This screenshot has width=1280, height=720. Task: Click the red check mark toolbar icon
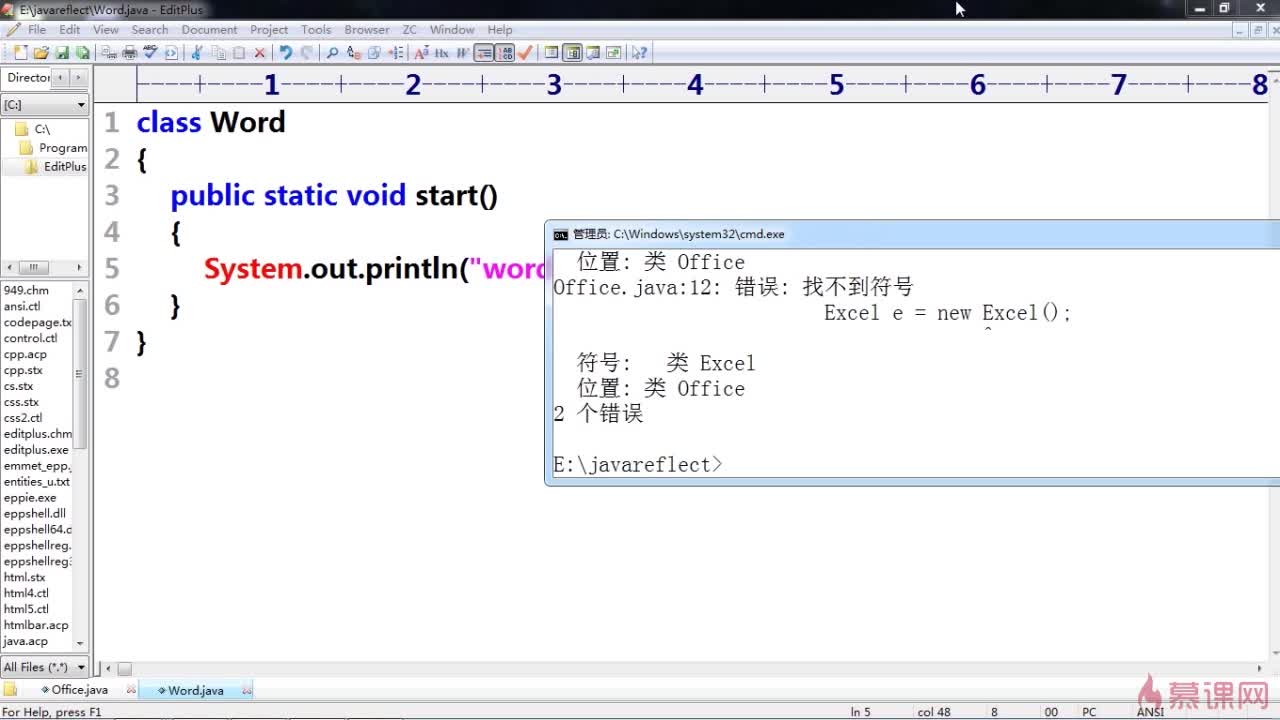pyautogui.click(x=524, y=52)
